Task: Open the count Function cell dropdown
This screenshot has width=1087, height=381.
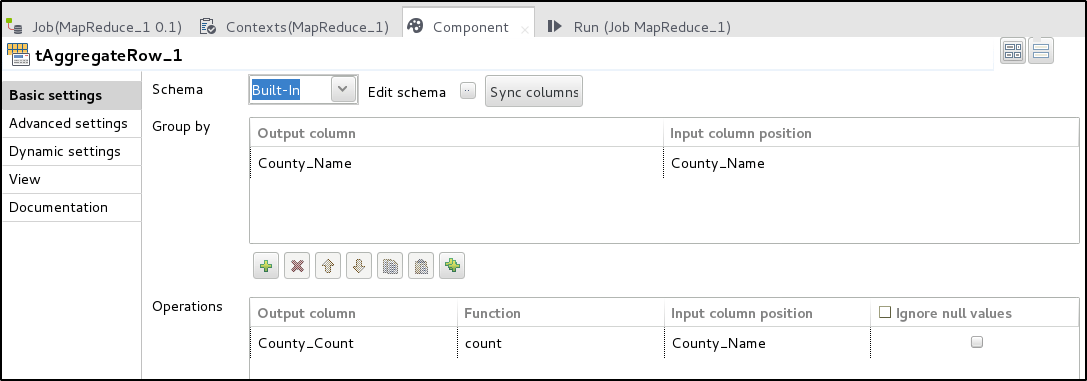Action: tap(560, 343)
